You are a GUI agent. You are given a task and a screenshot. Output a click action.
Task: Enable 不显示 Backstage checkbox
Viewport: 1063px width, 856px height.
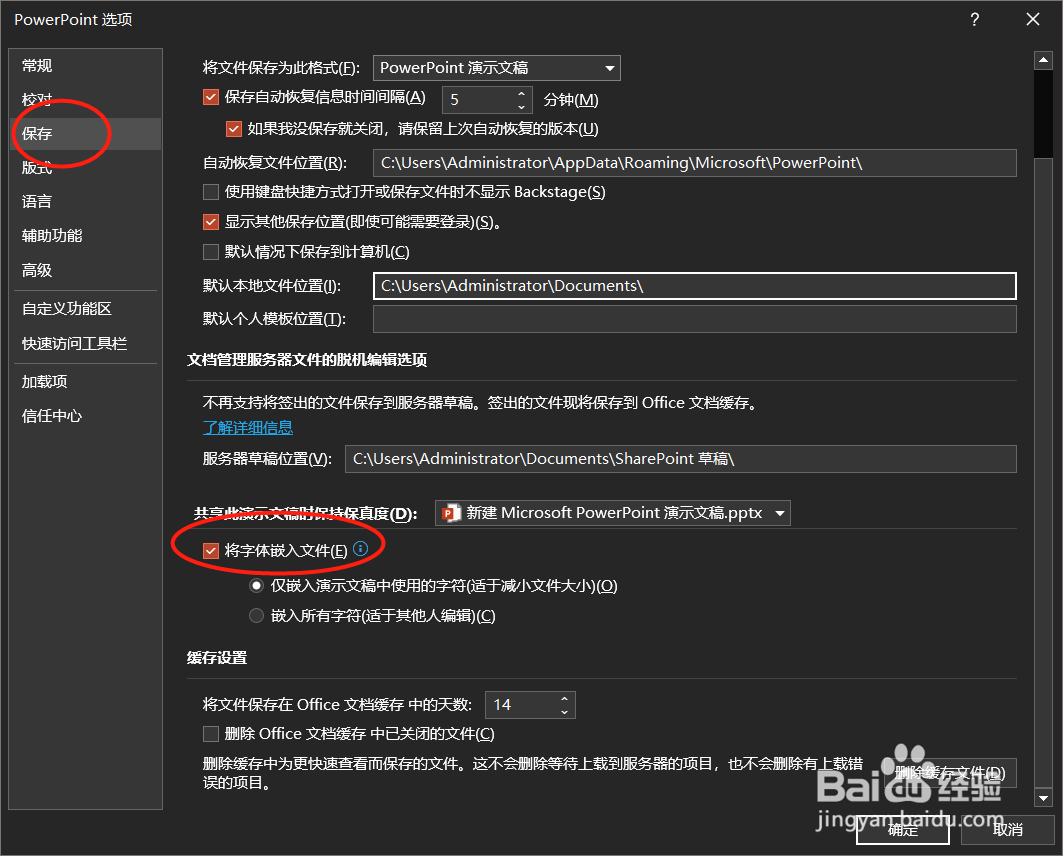[x=211, y=192]
